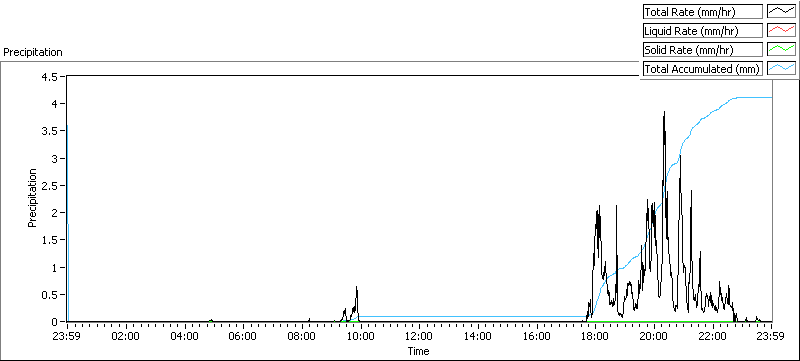Viewport: 800px width, 361px height.
Task: Click the 04:00 time axis label
Action: point(184,336)
